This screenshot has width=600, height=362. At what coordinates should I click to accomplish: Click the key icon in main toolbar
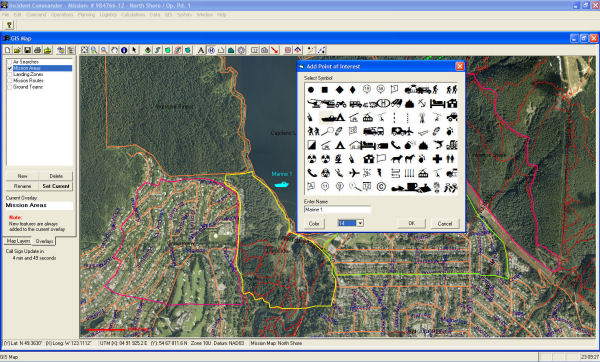[9, 25]
